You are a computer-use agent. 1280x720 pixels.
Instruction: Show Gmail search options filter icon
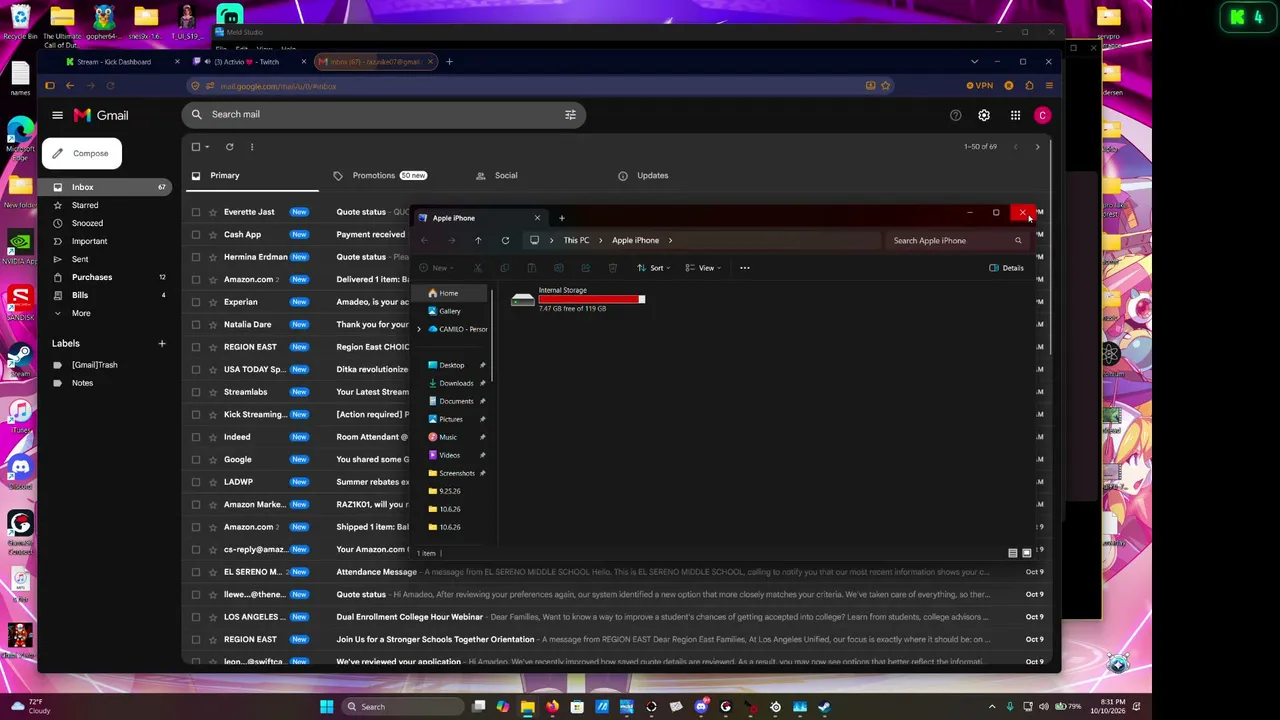(570, 114)
